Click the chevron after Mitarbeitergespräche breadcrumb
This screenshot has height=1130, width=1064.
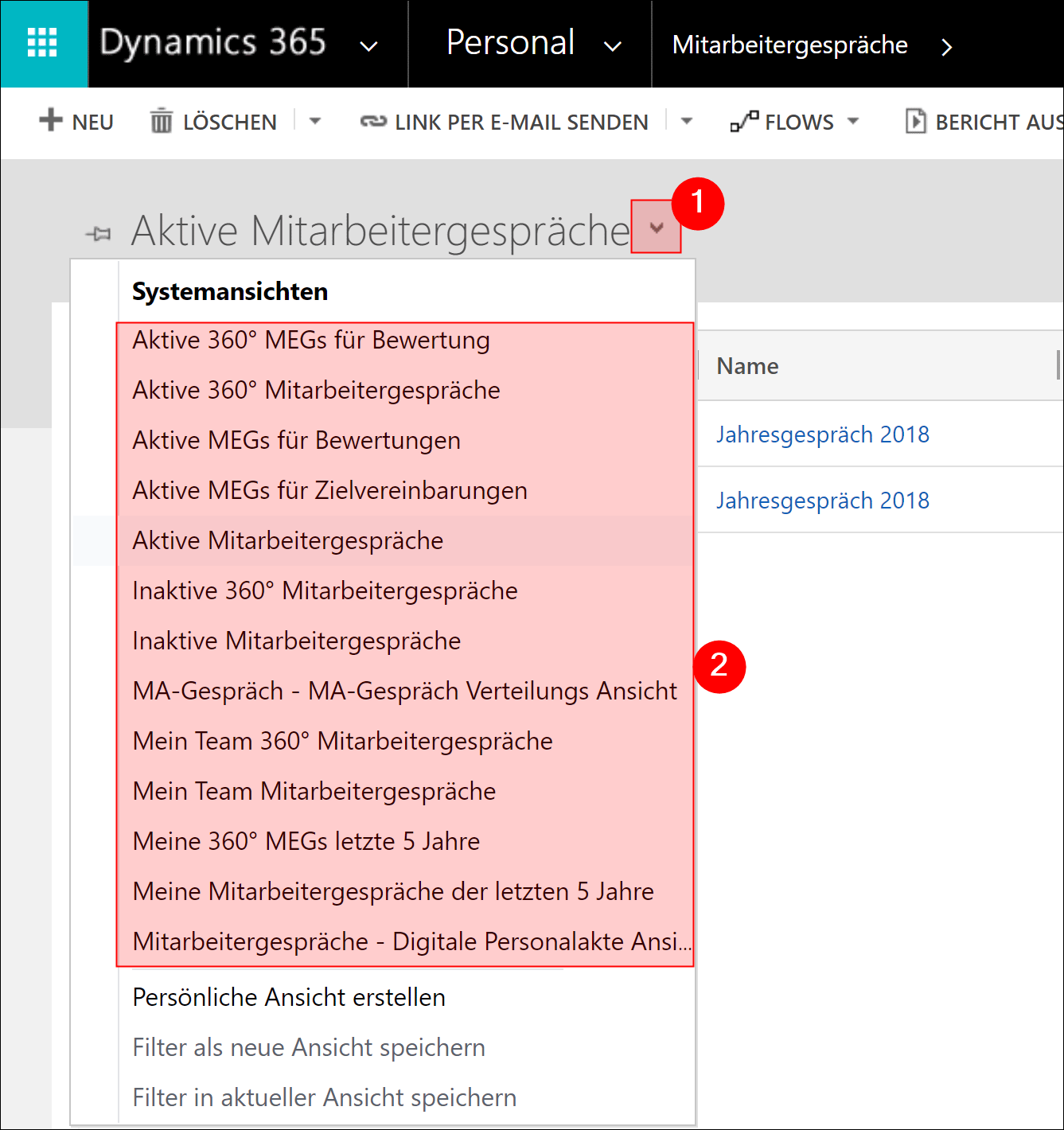click(x=946, y=47)
